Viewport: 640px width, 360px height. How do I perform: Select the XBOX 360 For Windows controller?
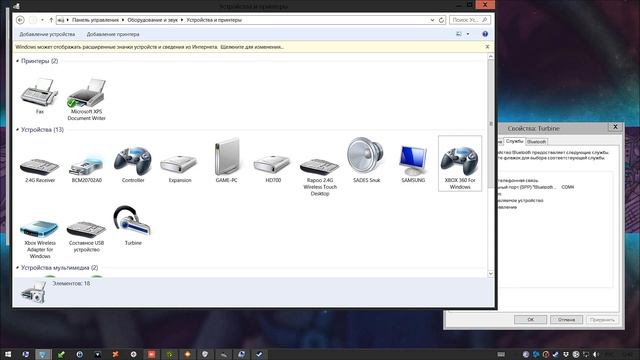coord(460,163)
